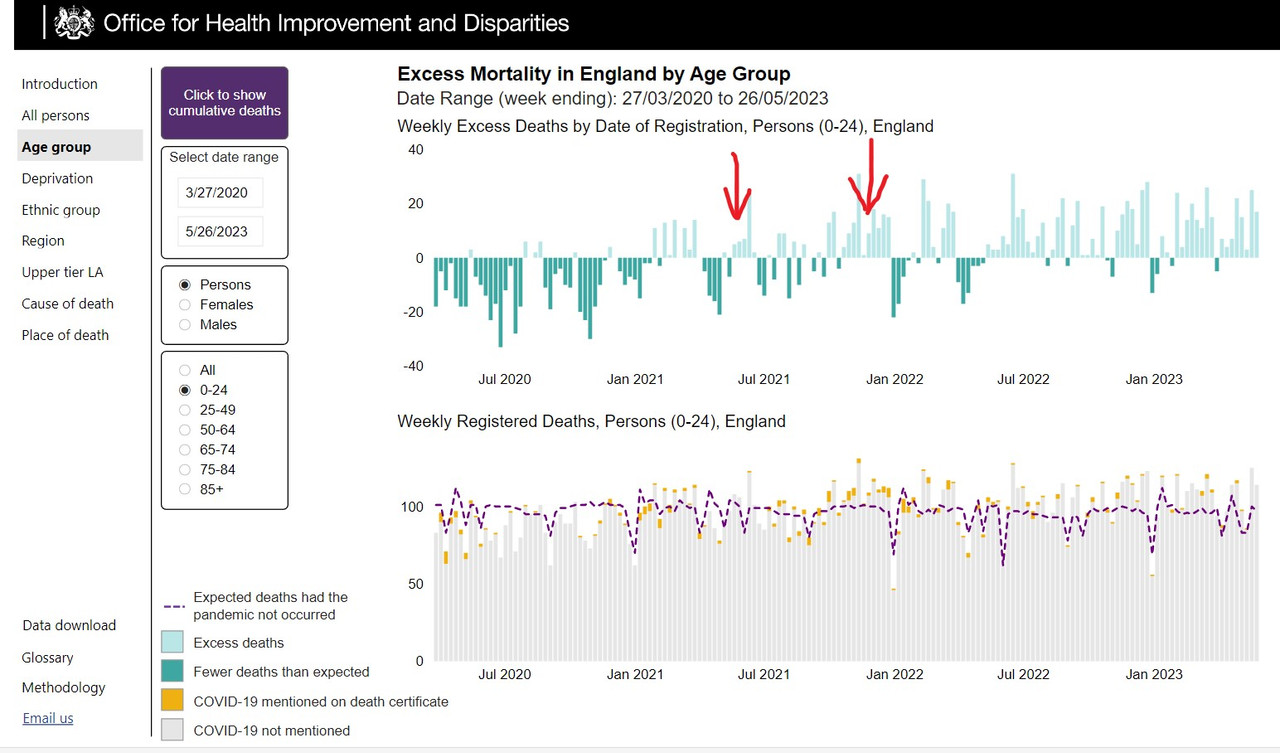Open the Data download page

[x=69, y=626]
